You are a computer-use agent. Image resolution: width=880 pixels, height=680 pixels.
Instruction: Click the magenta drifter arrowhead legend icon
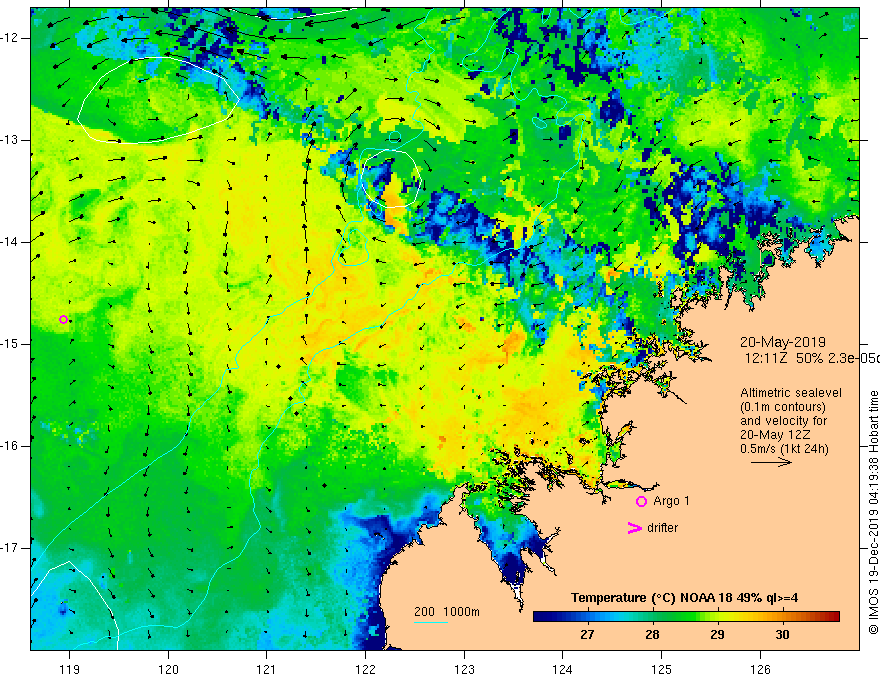point(634,528)
